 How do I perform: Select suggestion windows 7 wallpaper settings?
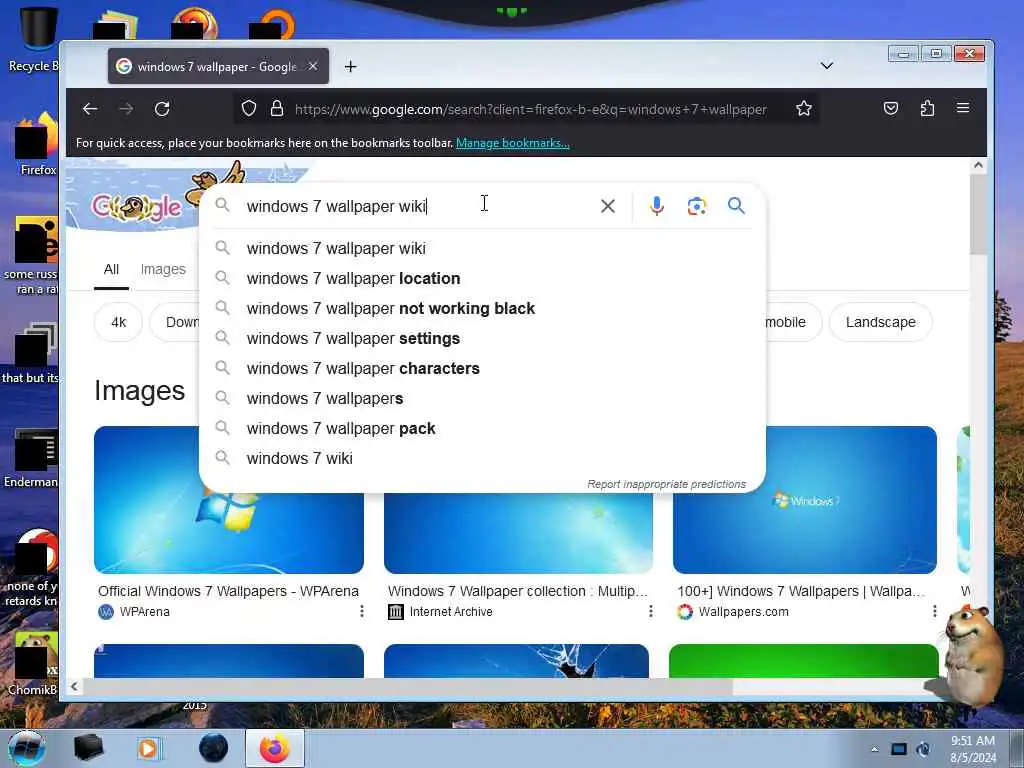[482, 338]
